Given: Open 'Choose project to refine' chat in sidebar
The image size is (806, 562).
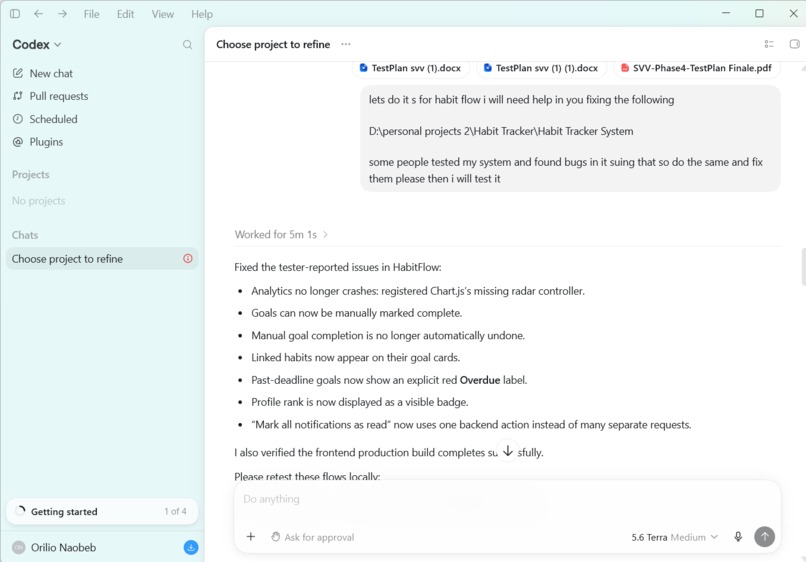Looking at the screenshot, I should click(x=102, y=259).
